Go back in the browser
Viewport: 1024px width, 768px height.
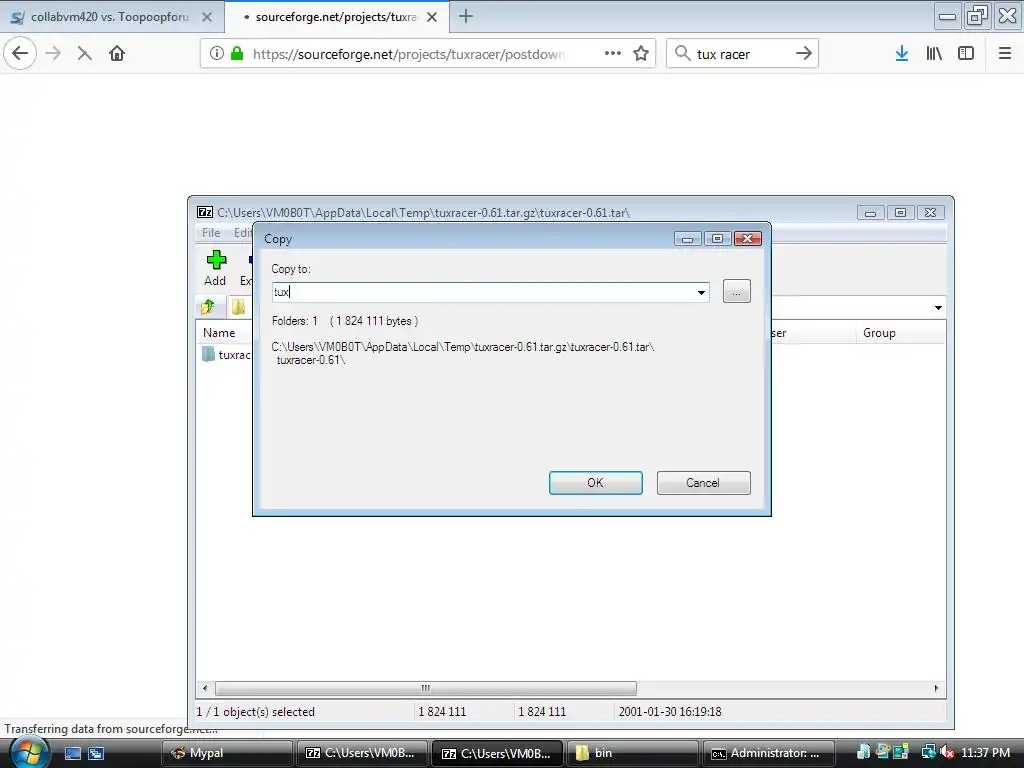(x=20, y=54)
